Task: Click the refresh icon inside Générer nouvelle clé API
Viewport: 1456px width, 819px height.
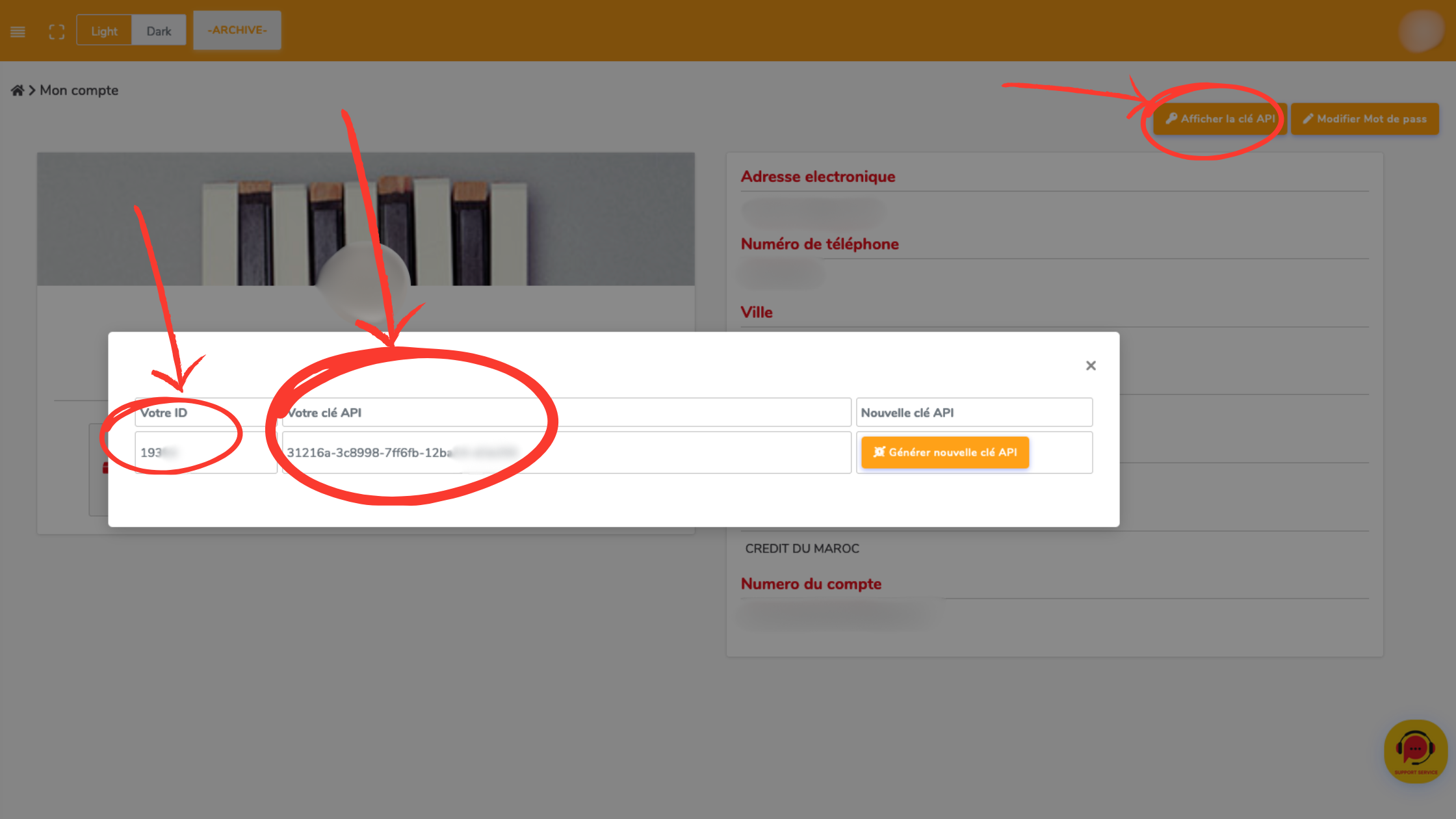Action: point(879,452)
